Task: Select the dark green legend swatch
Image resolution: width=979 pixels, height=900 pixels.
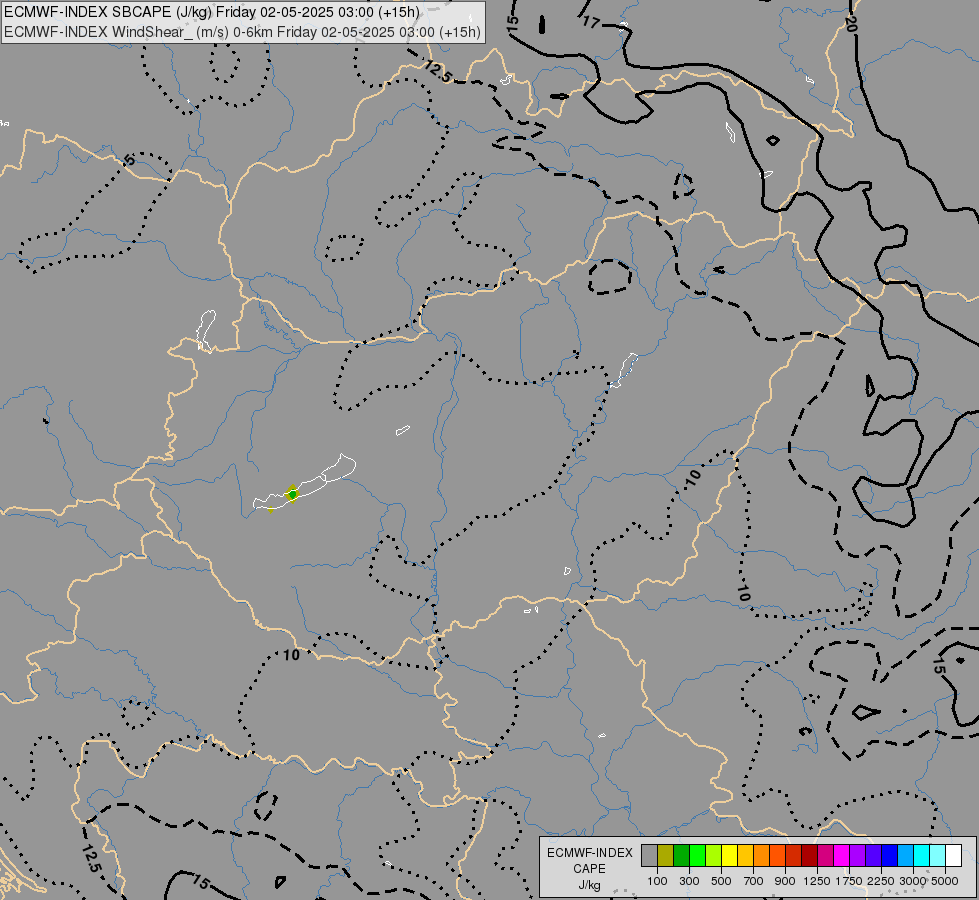Action: (x=681, y=856)
